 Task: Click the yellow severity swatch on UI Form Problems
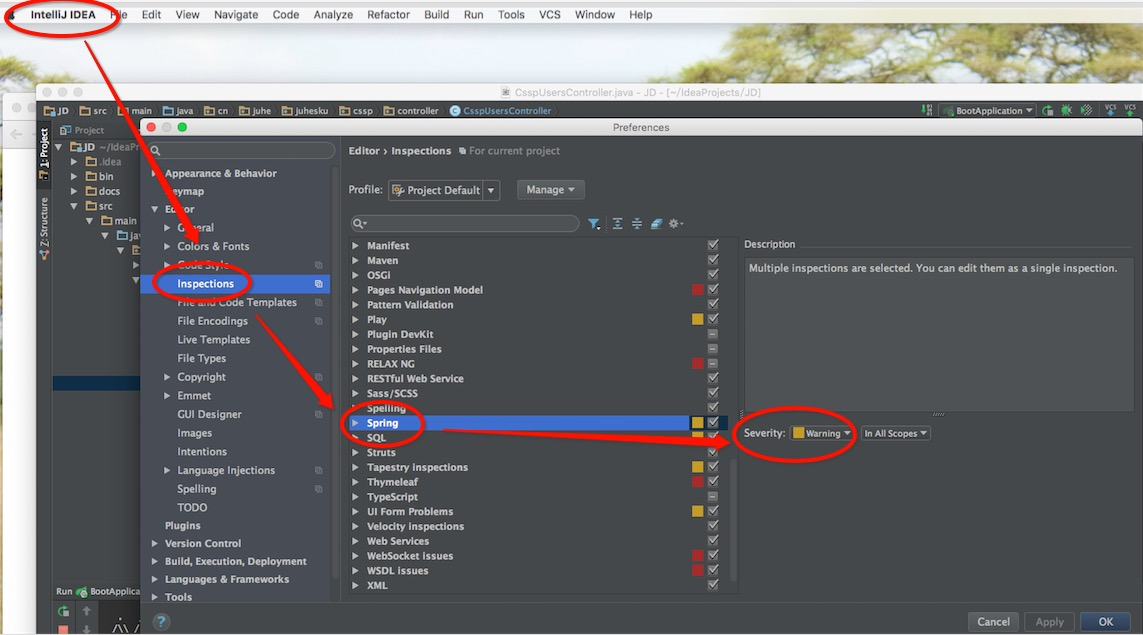click(x=698, y=511)
